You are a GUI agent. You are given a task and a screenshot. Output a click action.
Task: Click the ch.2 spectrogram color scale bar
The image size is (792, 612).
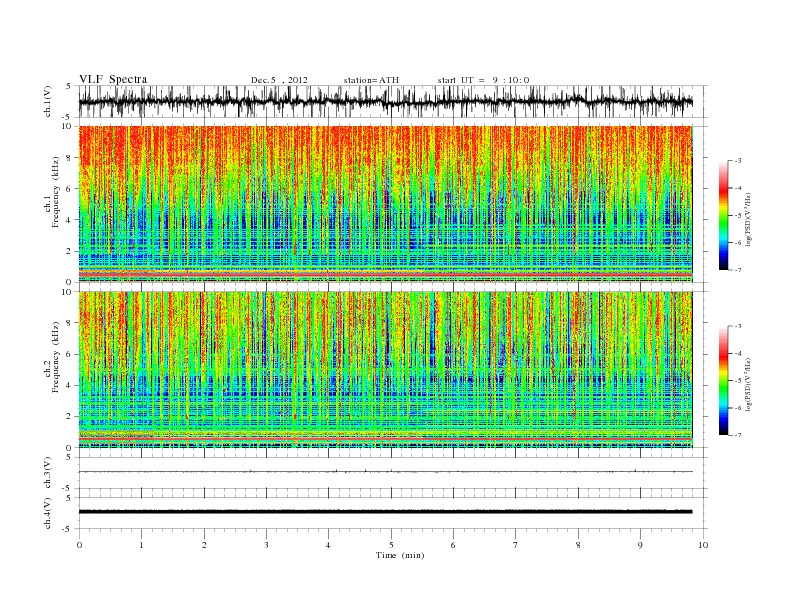pyautogui.click(x=723, y=381)
